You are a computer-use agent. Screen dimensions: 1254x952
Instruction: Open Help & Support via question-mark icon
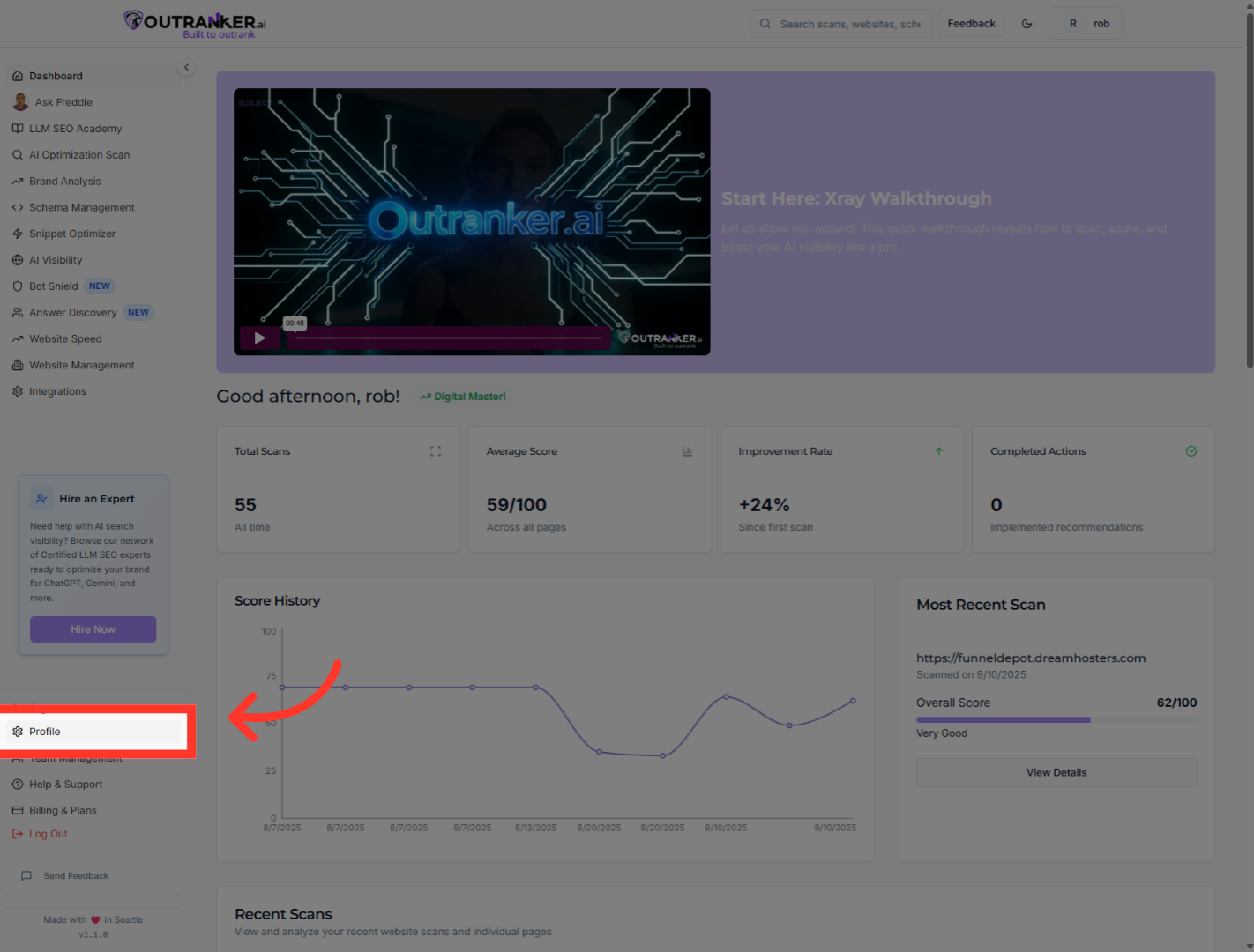[18, 785]
